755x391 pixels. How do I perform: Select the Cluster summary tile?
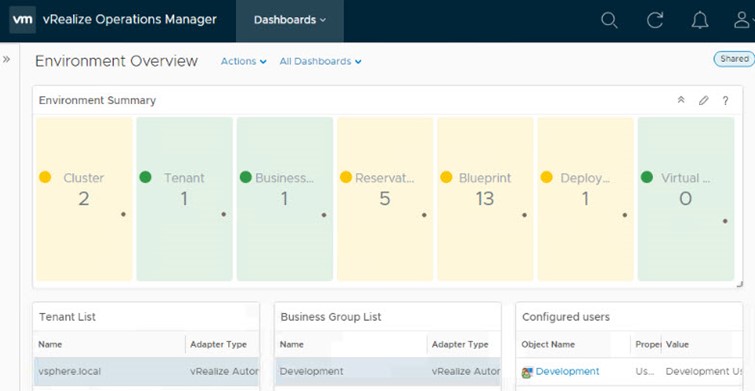pos(84,199)
